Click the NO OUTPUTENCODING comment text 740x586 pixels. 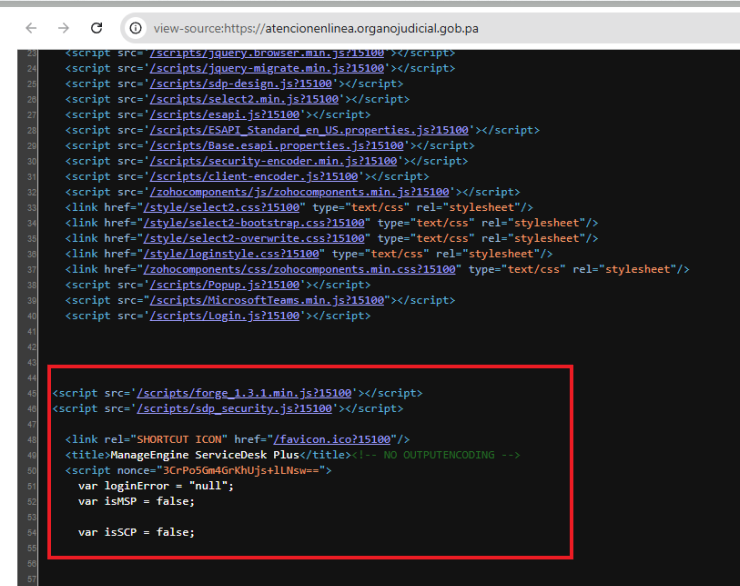click(x=436, y=455)
